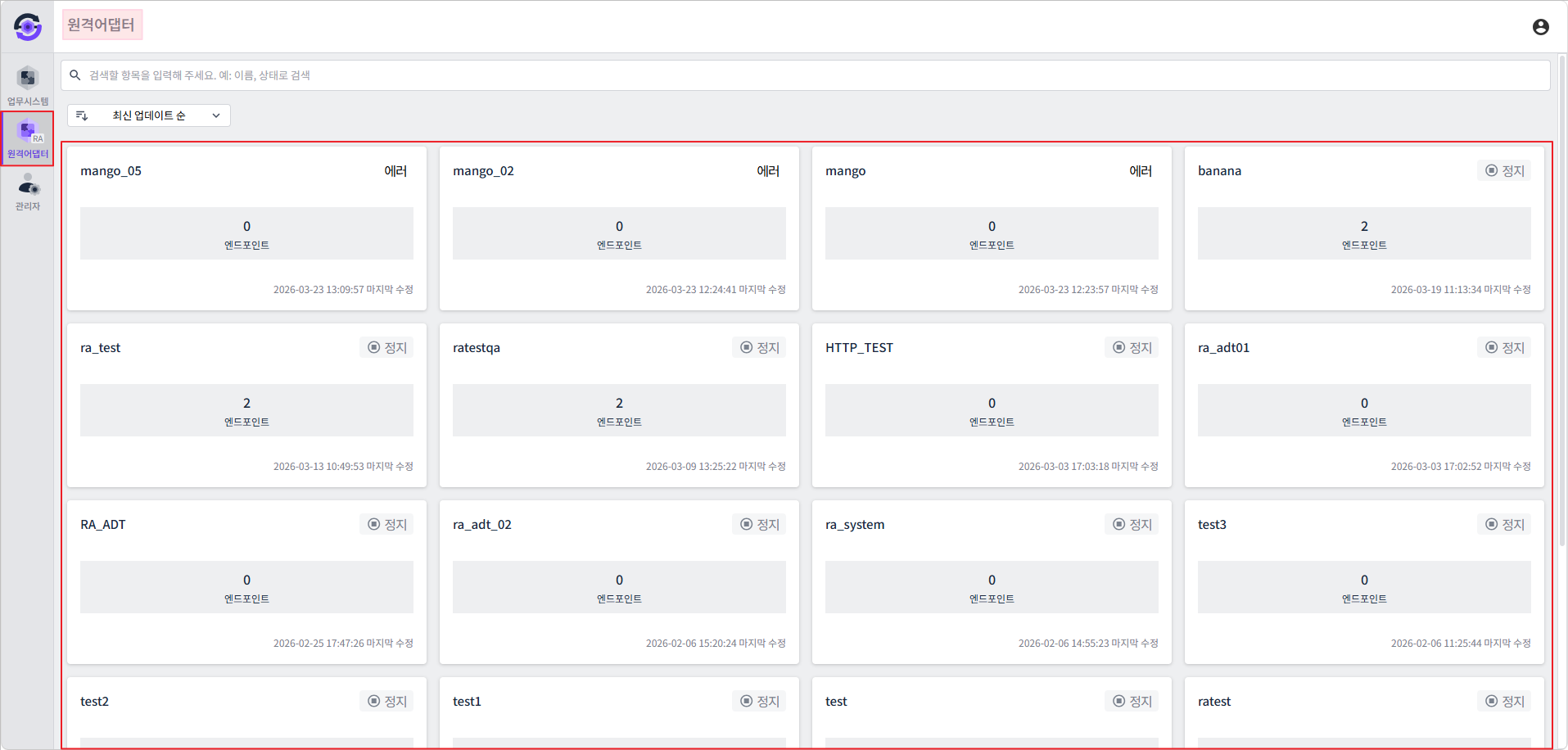1568x750 pixels.
Task: Open the test3 adapter card
Action: click(x=1364, y=582)
